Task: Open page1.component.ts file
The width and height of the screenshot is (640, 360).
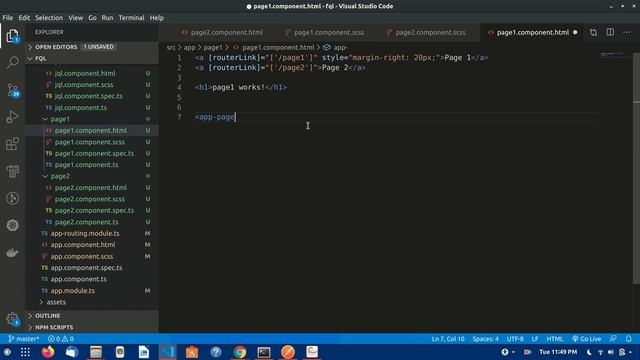Action: pos(87,165)
